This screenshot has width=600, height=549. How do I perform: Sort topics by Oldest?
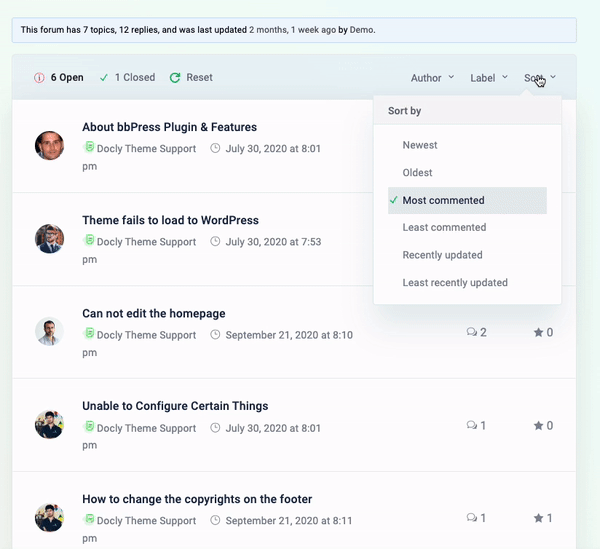point(417,173)
